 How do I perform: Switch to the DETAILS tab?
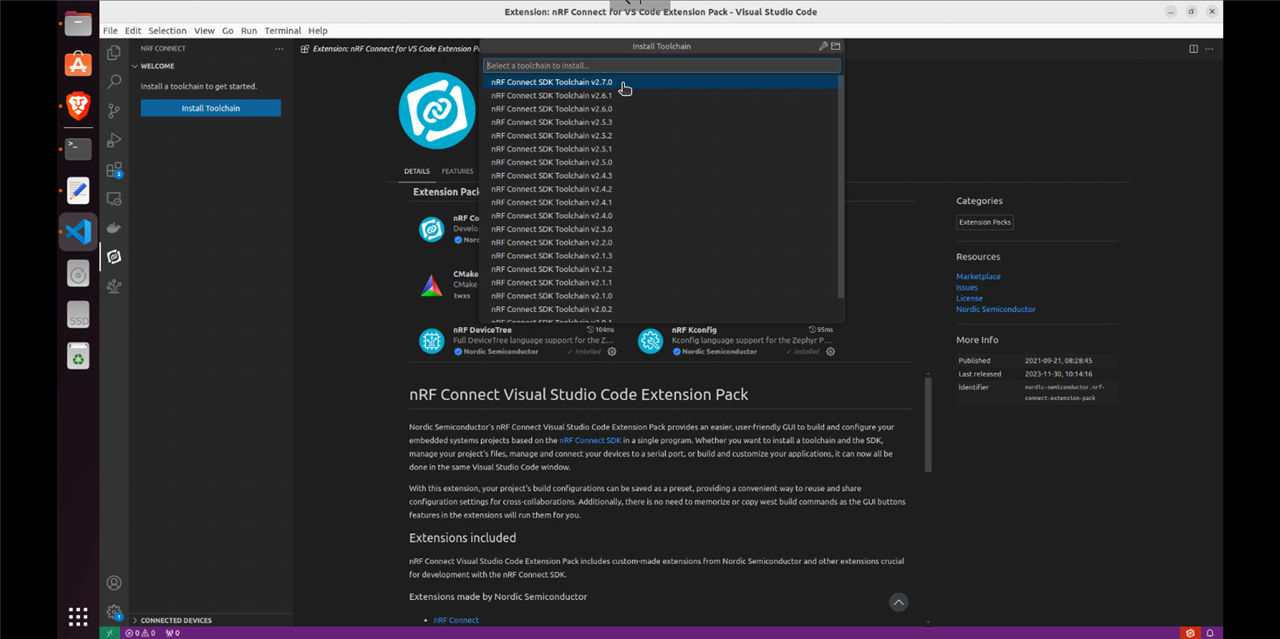(x=417, y=171)
